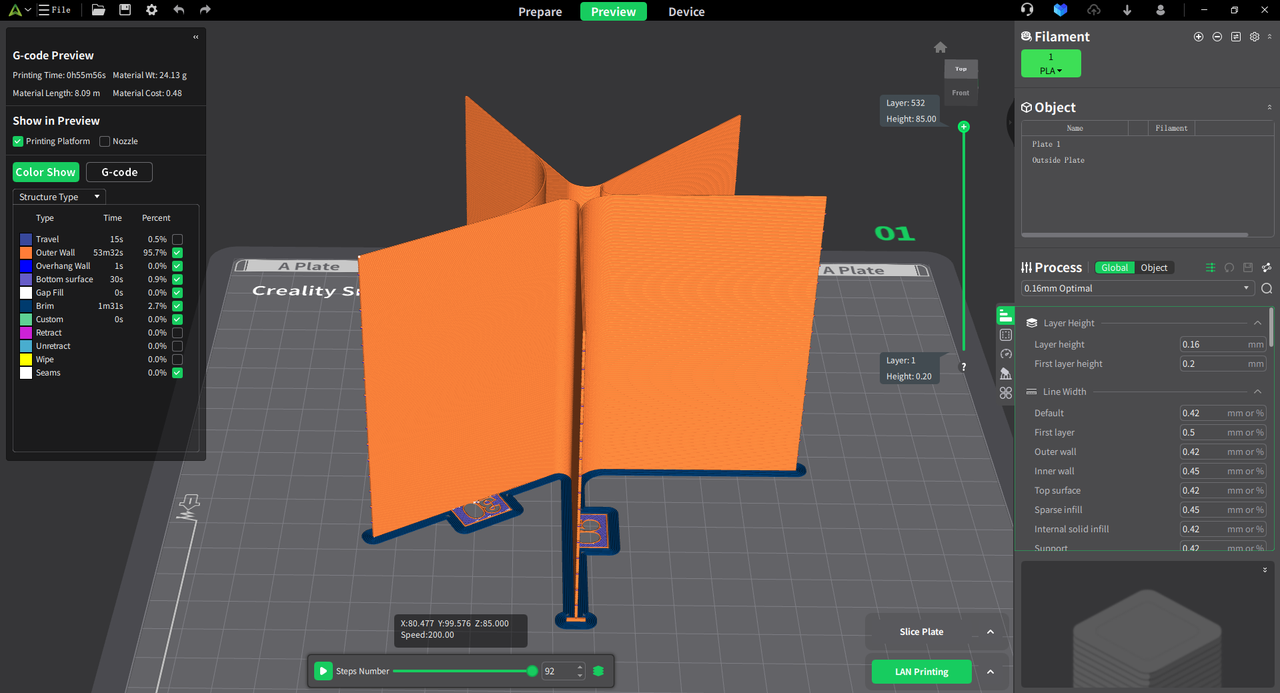Click the Slice Plate button

(921, 631)
